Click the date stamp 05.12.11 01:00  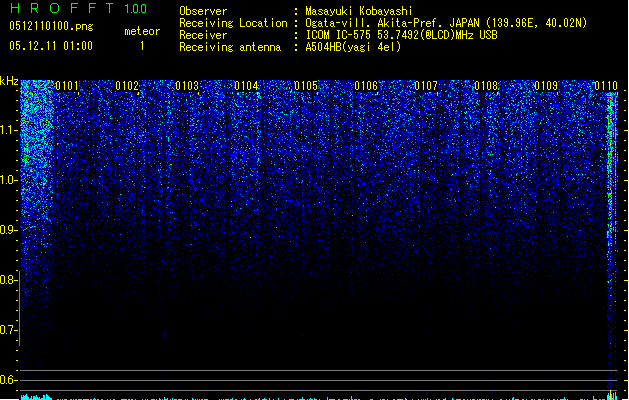tap(51, 46)
